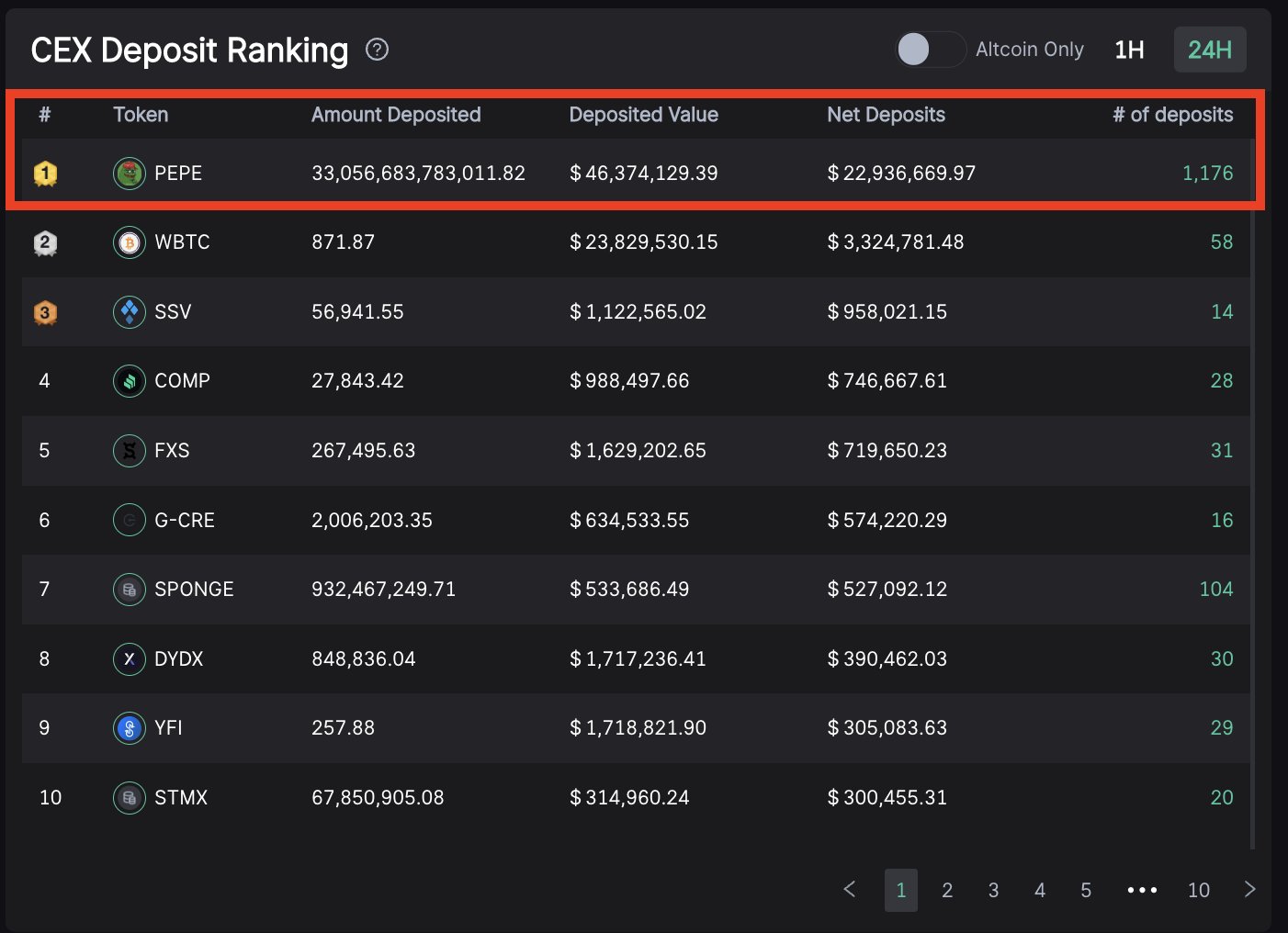Image resolution: width=1288 pixels, height=933 pixels.
Task: Click the SSV token name
Action: point(173,312)
